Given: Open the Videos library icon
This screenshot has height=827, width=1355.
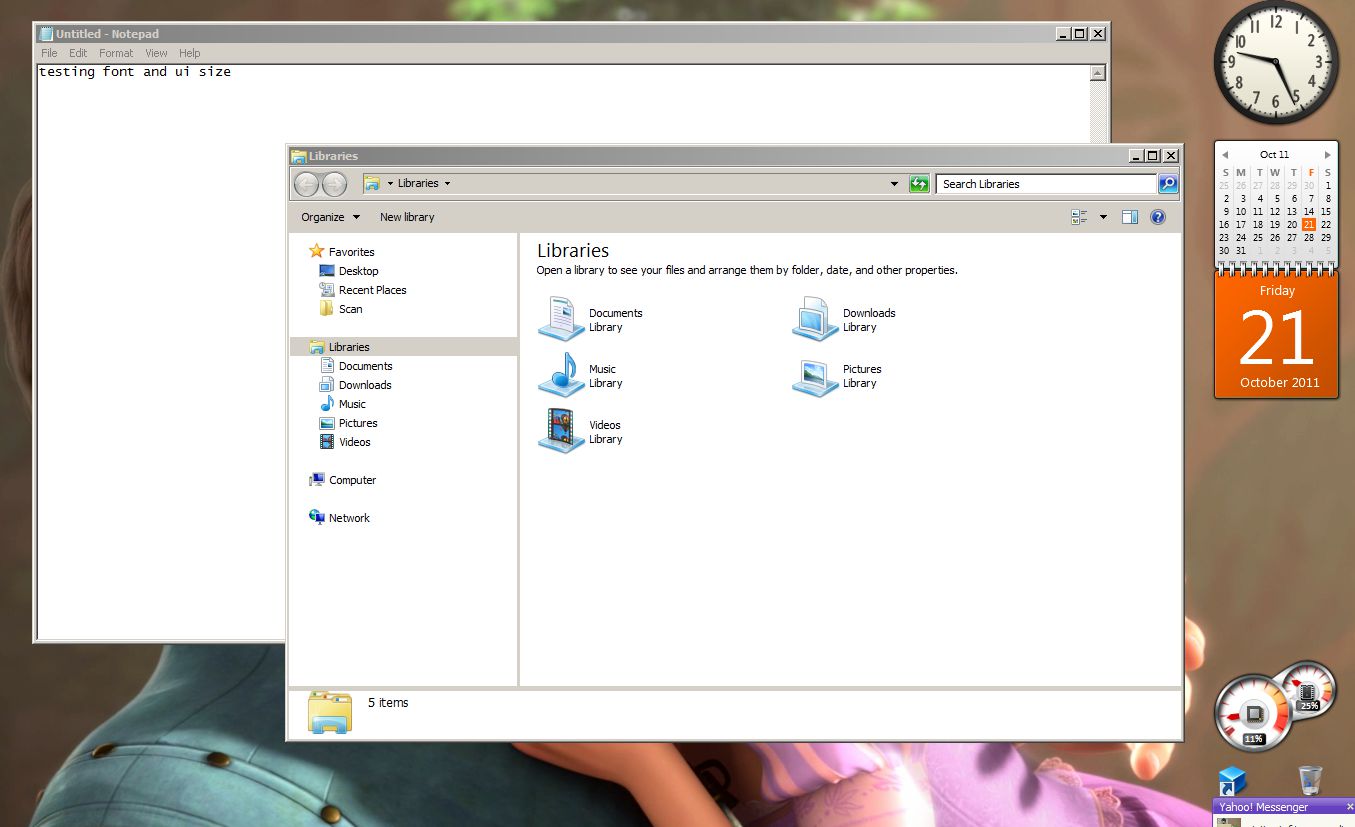Looking at the screenshot, I should [x=561, y=431].
